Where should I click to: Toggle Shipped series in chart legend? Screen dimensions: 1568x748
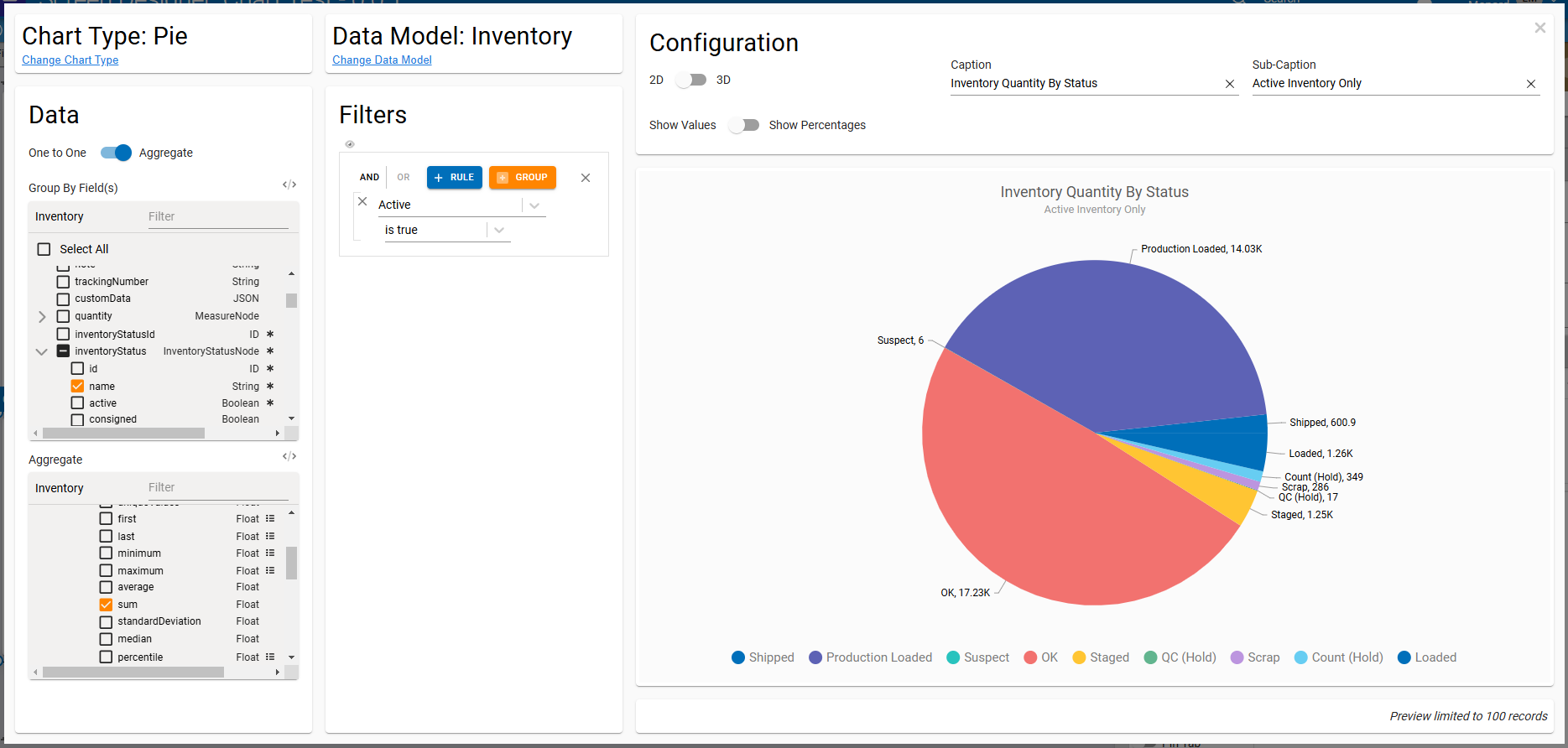pyautogui.click(x=763, y=657)
